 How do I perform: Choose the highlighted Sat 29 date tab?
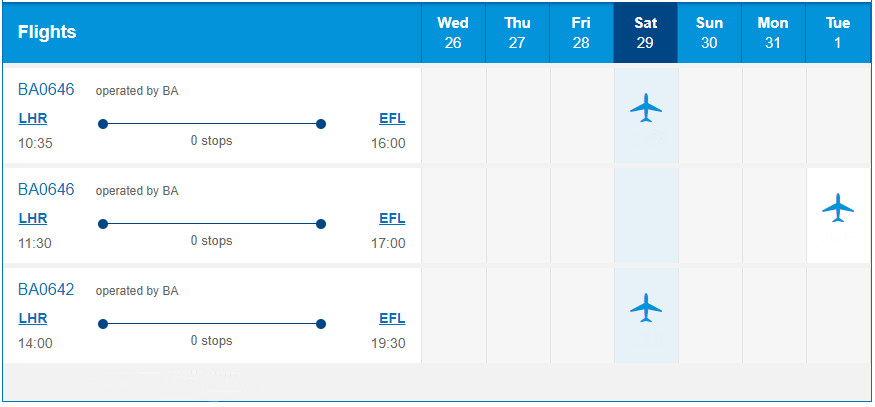tap(645, 33)
